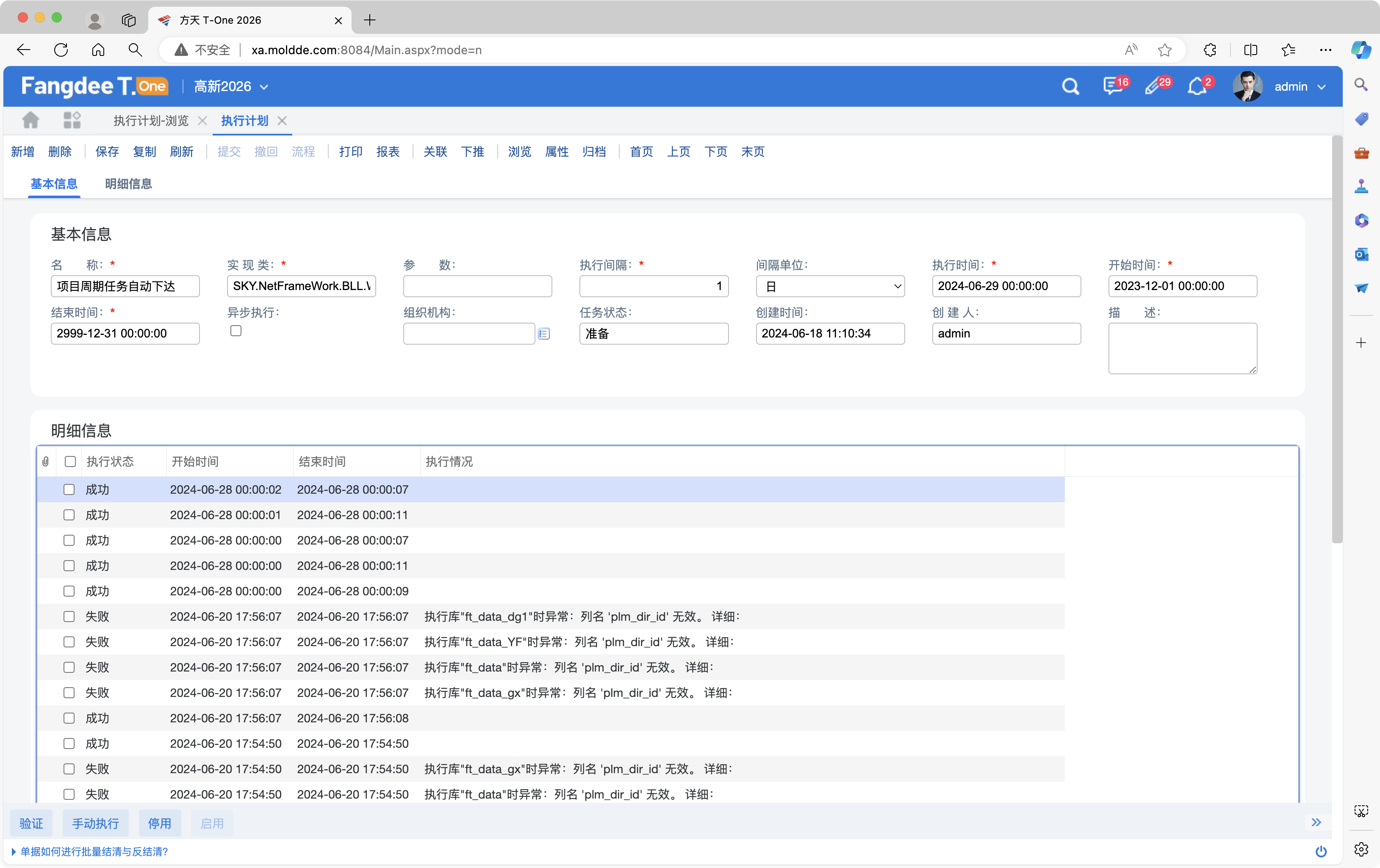Toggle the 异步执行 checkbox
Viewport: 1380px width, 868px height.
point(236,331)
